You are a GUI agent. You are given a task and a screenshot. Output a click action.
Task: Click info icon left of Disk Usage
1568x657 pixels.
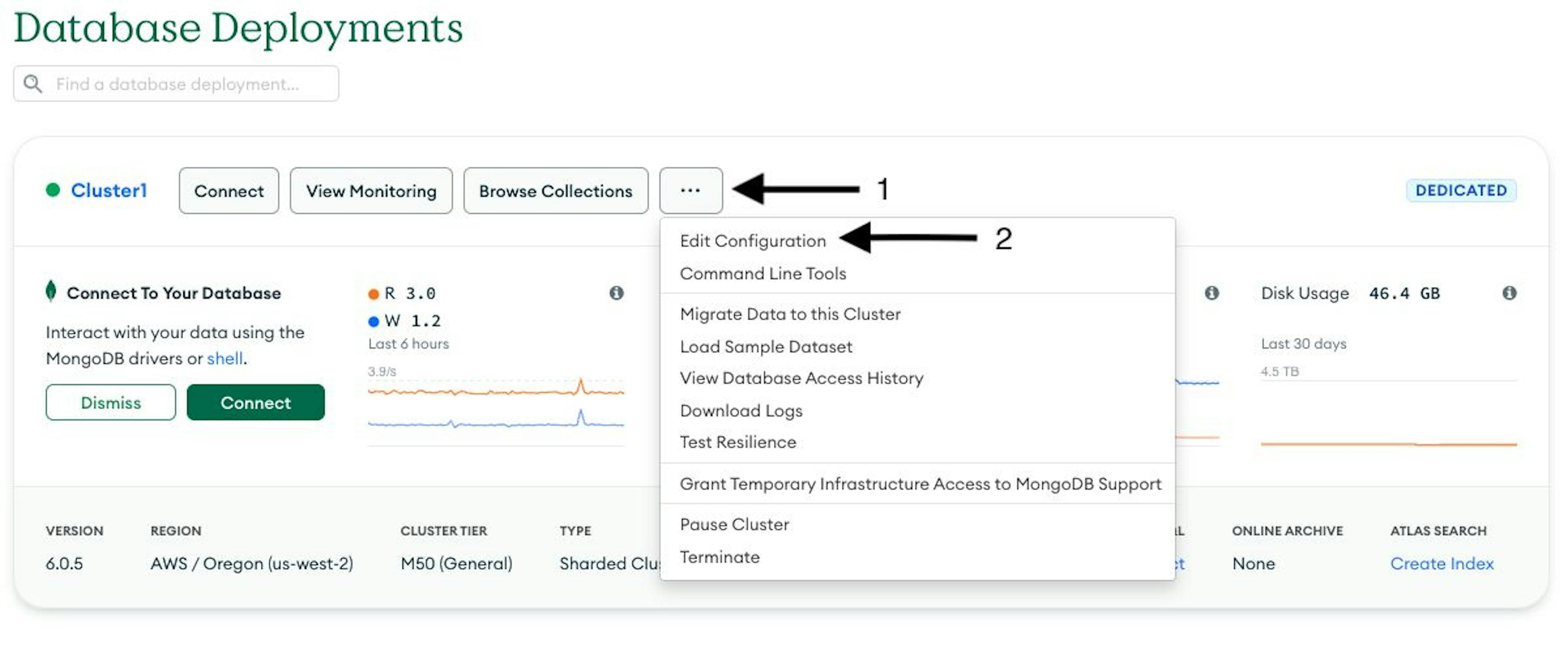(x=1211, y=293)
